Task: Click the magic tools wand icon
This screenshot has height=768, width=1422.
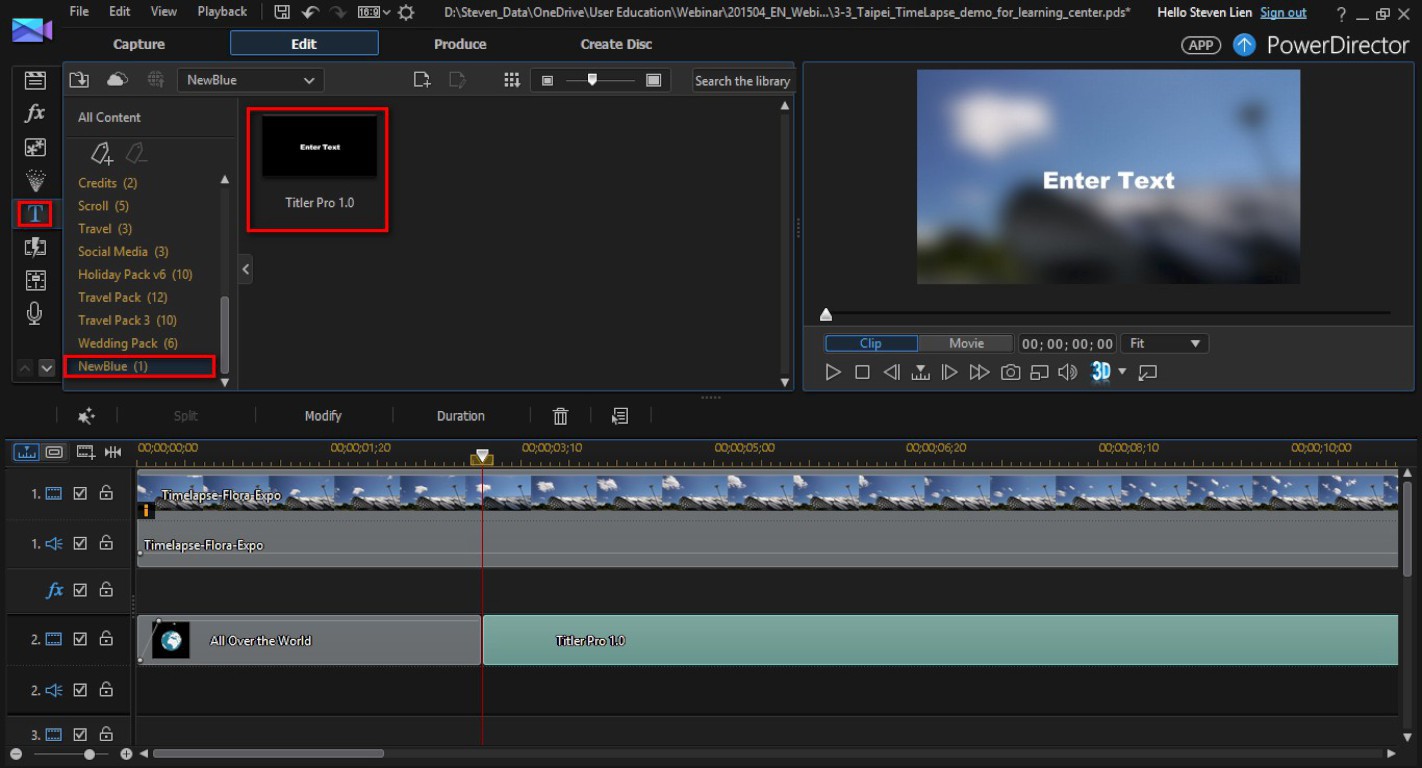Action: point(86,416)
